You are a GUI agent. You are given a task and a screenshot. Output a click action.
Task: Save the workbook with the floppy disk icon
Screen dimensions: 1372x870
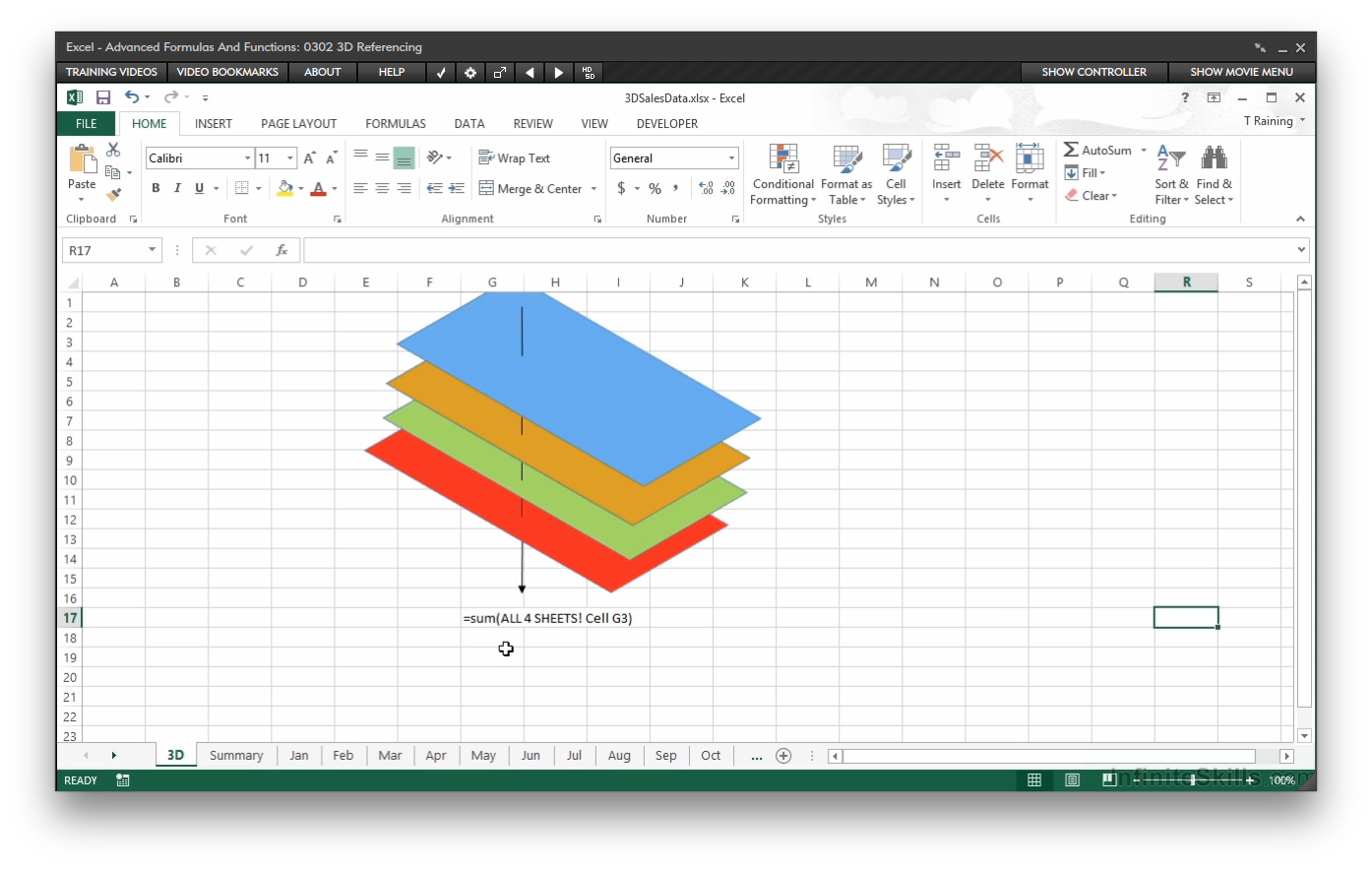click(x=103, y=97)
